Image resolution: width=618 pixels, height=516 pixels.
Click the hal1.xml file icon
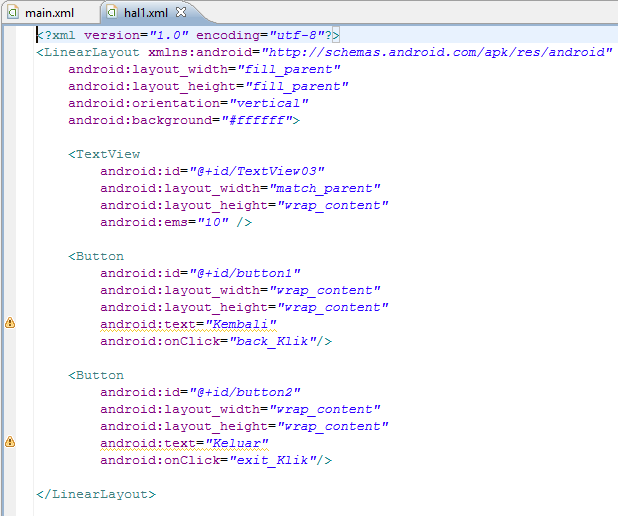coord(112,13)
